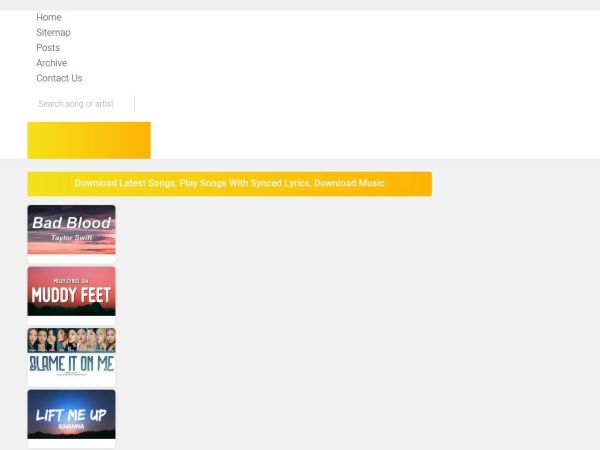Click the yellow gradient banner below search
The height and width of the screenshot is (450, 600).
click(89, 140)
